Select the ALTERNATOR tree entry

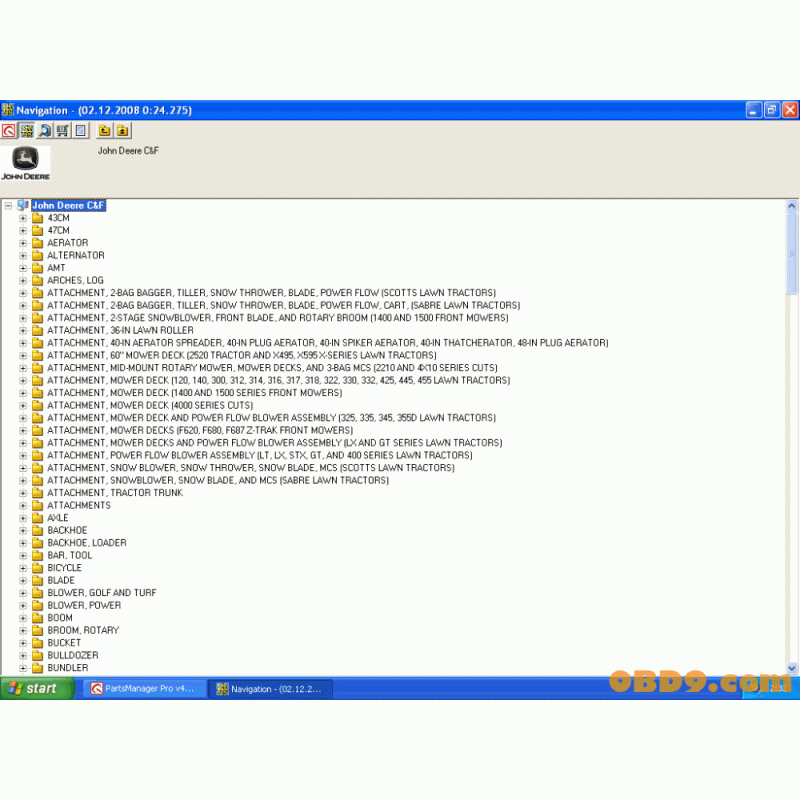coord(76,256)
